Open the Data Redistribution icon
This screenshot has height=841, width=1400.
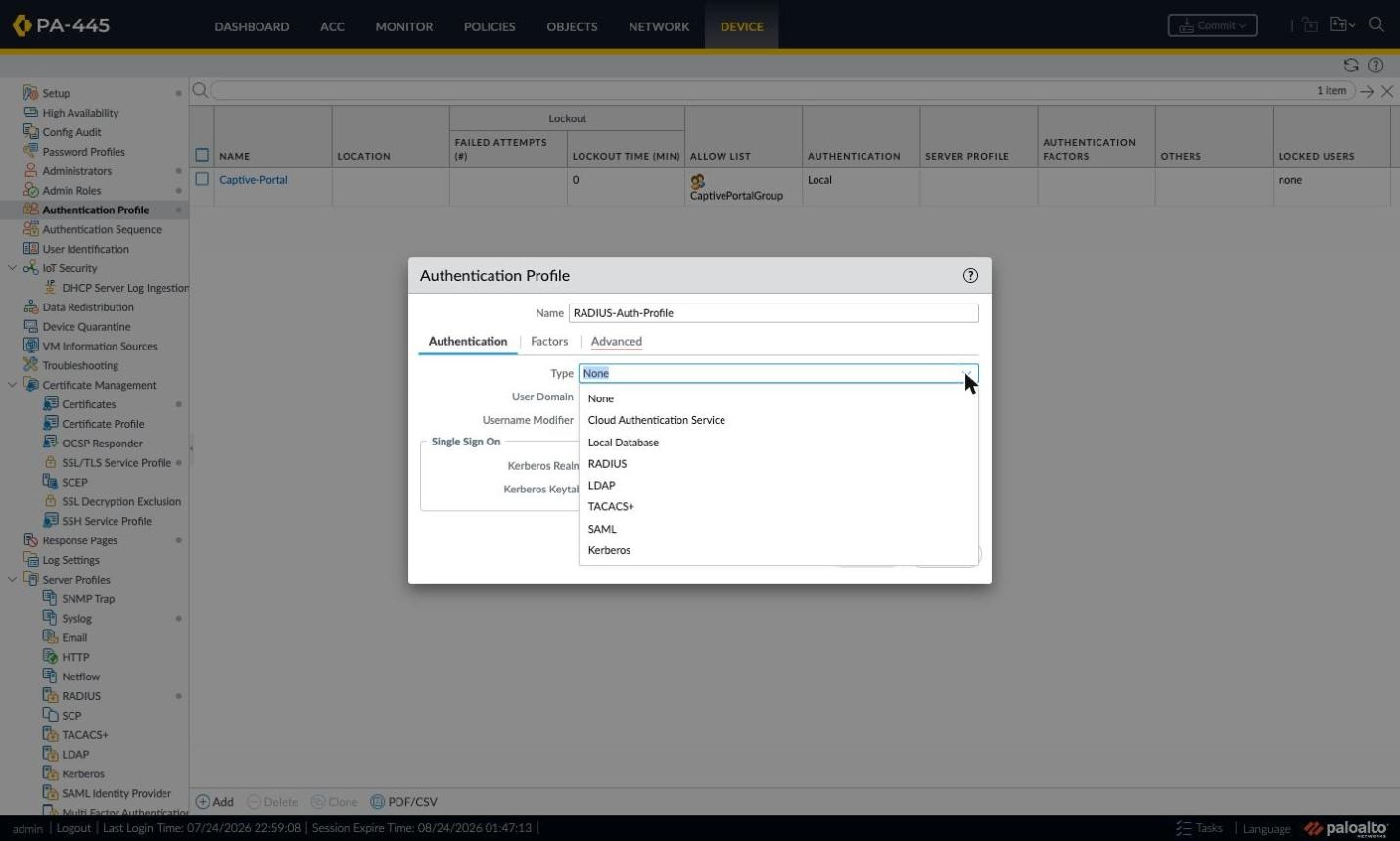pos(30,306)
